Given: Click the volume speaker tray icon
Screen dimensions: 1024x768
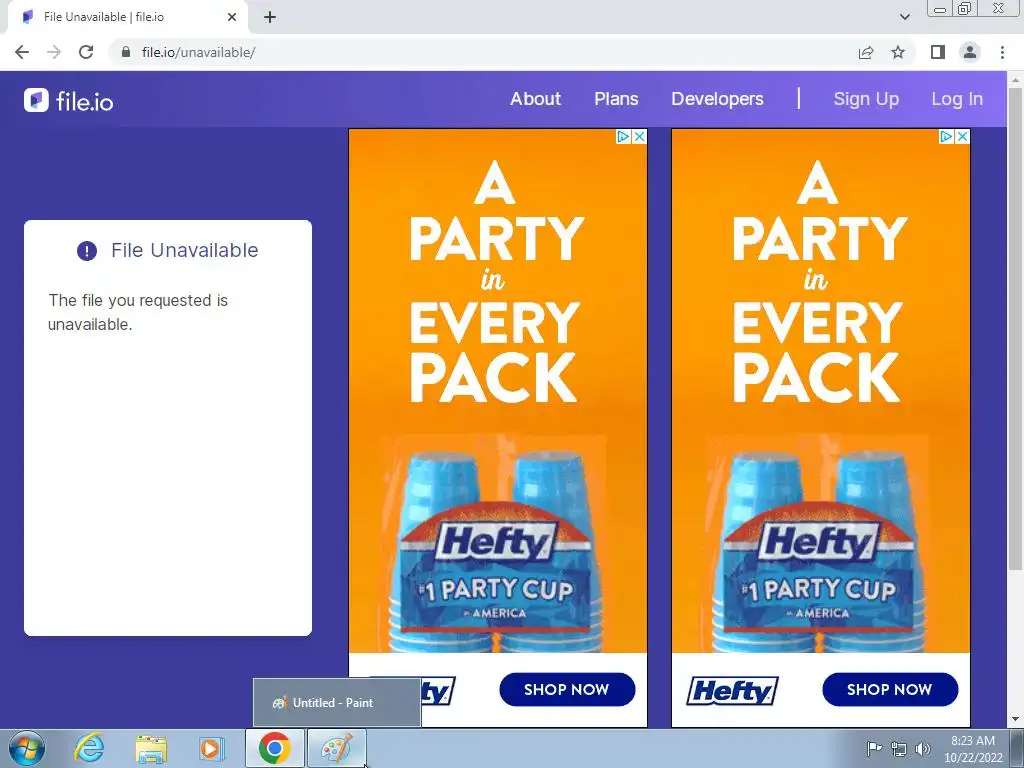Looking at the screenshot, I should (x=923, y=749).
